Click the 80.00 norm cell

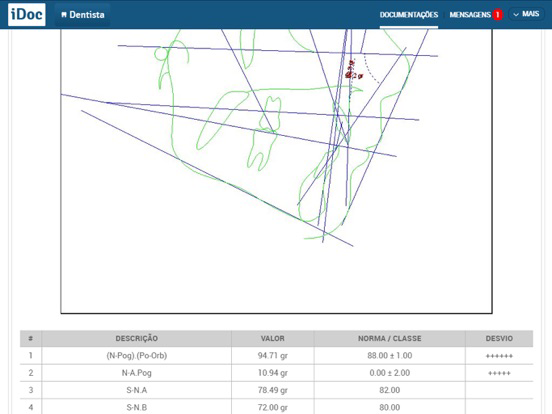click(x=389, y=407)
